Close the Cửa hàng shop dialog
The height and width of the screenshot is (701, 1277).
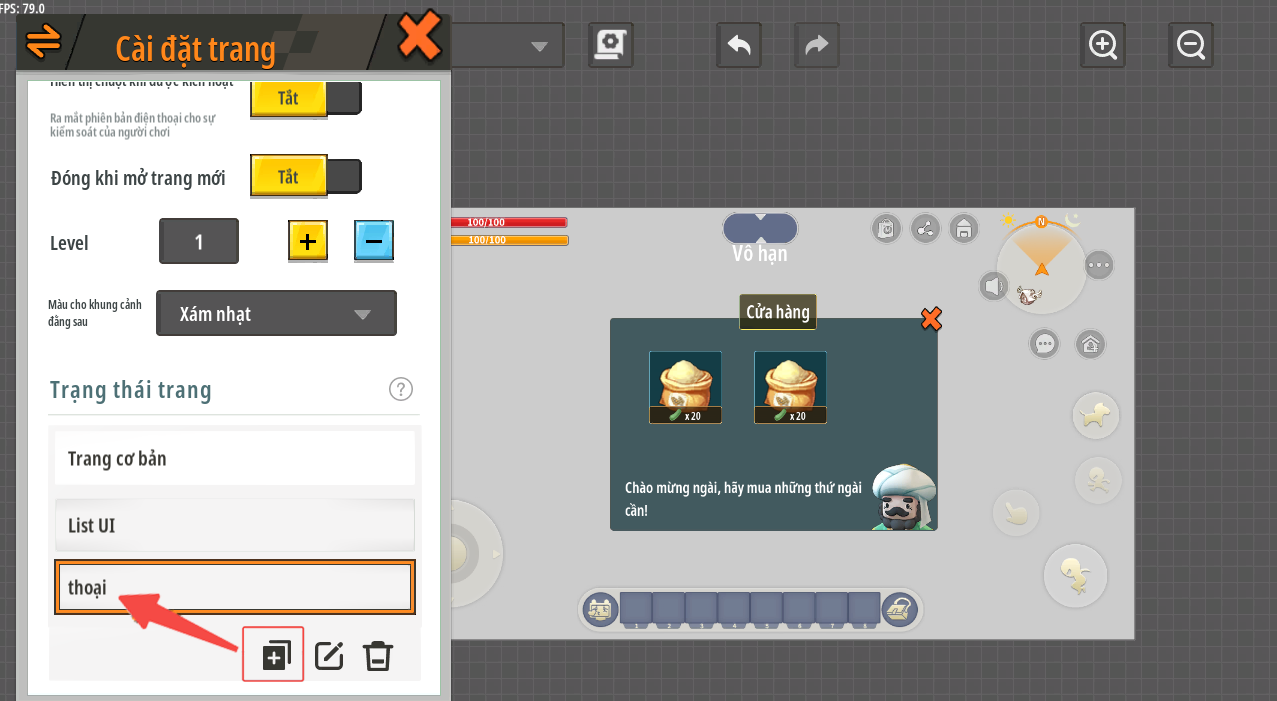coord(930,319)
